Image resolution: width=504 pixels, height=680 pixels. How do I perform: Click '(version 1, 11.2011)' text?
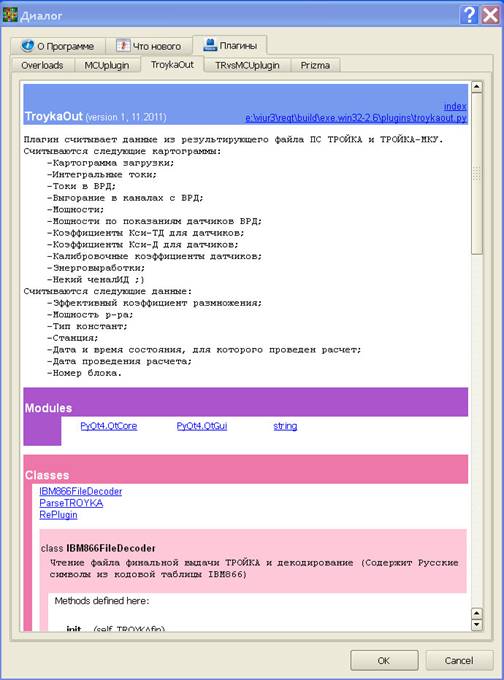[x=126, y=117]
